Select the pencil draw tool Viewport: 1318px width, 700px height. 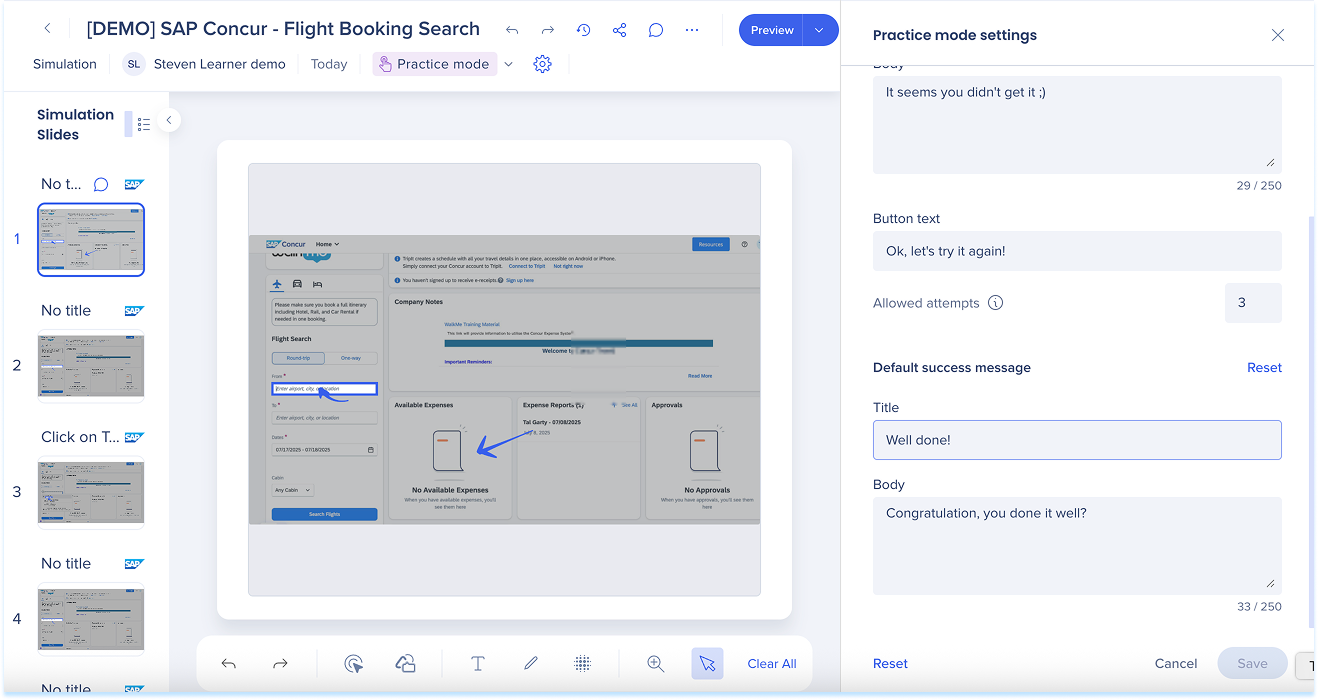531,663
